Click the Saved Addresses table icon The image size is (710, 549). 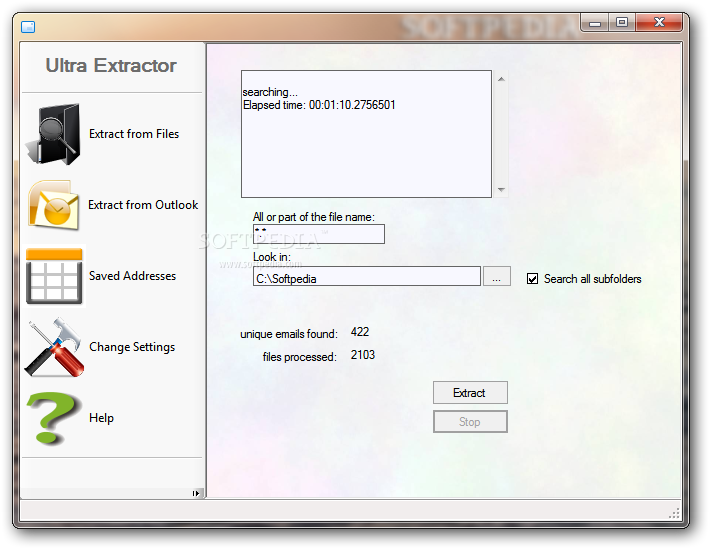(54, 276)
